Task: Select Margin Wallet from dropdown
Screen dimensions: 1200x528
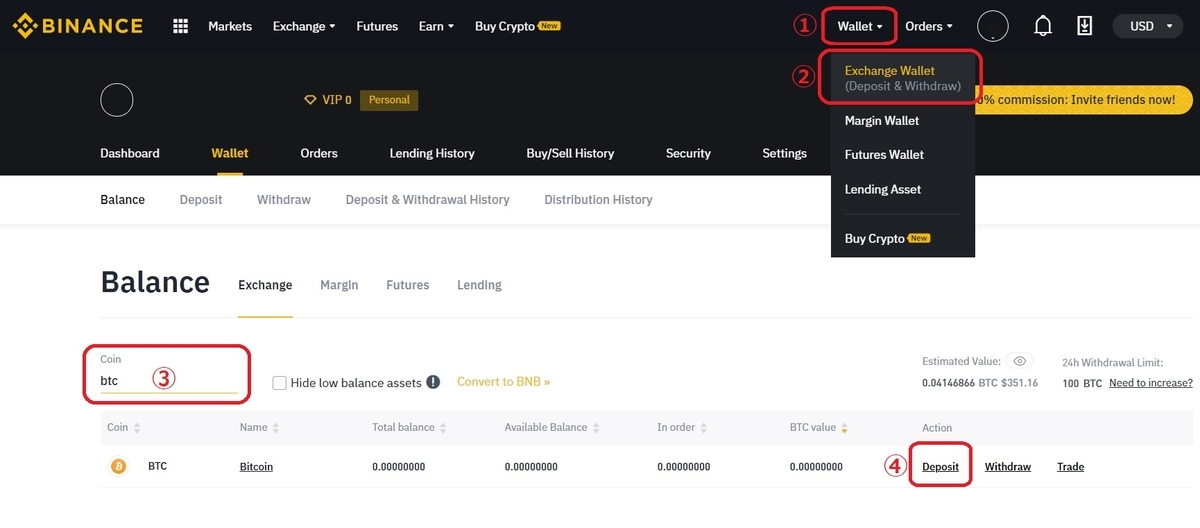Action: click(x=882, y=121)
